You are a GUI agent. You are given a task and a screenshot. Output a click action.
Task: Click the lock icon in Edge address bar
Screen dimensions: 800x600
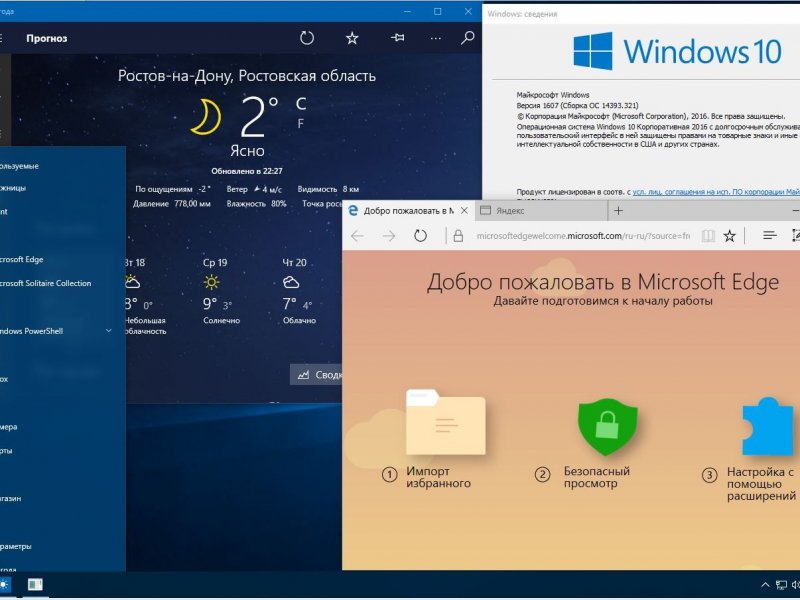[x=458, y=236]
